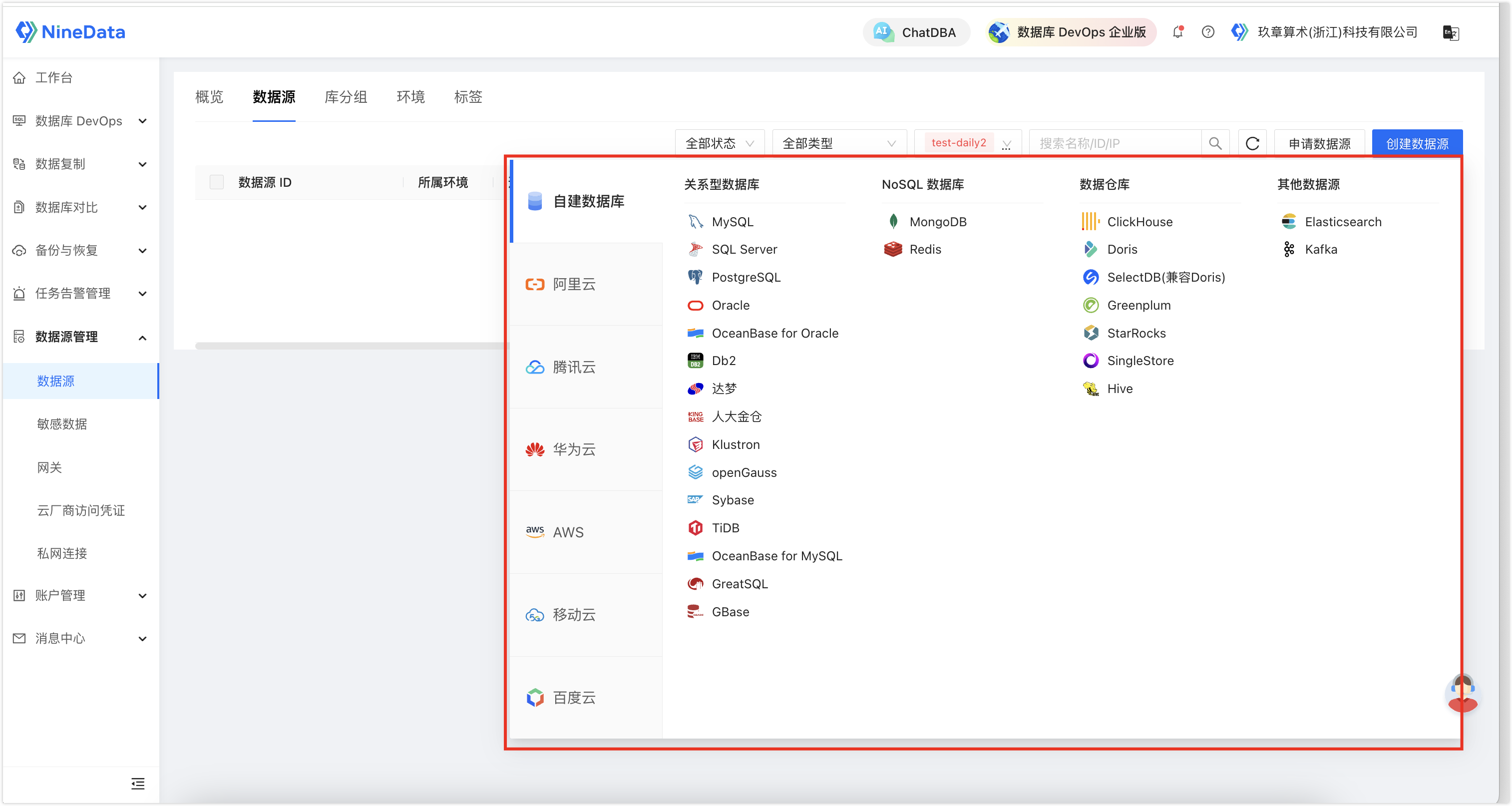Expand the 数据复制 sidebar menu
The height and width of the screenshot is (806, 1512).
(80, 164)
